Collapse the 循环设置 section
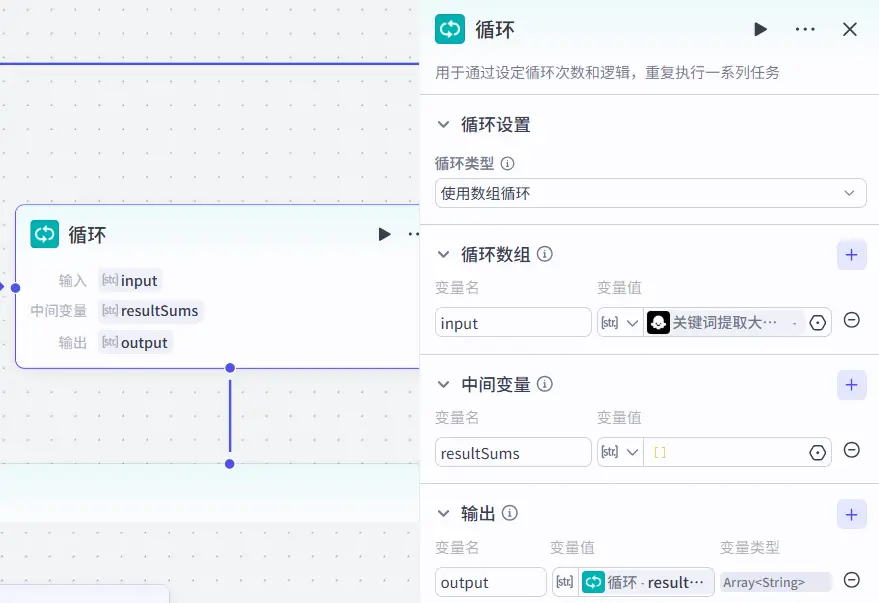The image size is (879, 603). (x=444, y=125)
